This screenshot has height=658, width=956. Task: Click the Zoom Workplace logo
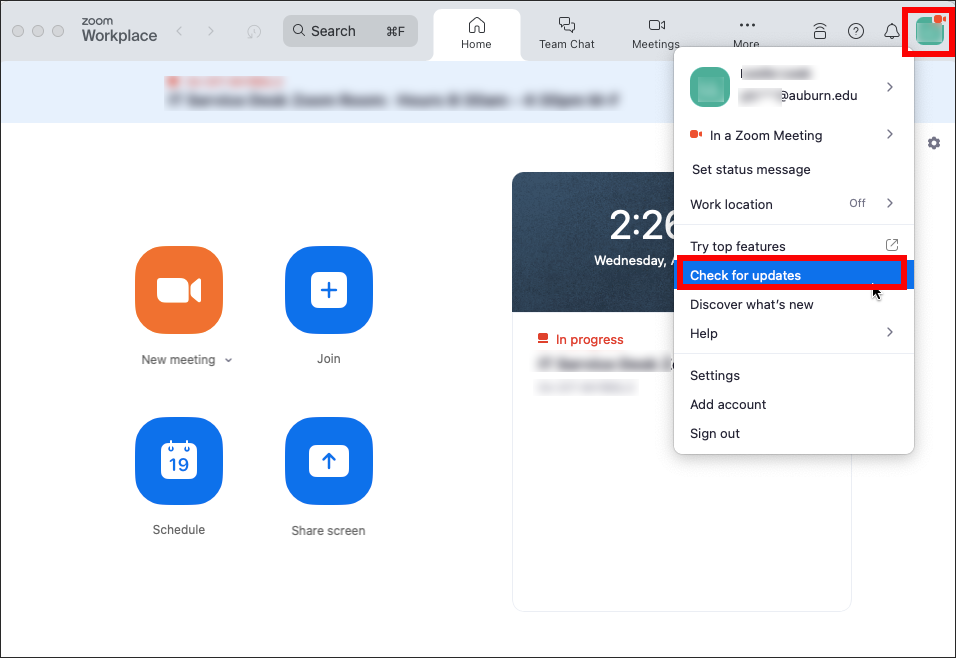120,30
